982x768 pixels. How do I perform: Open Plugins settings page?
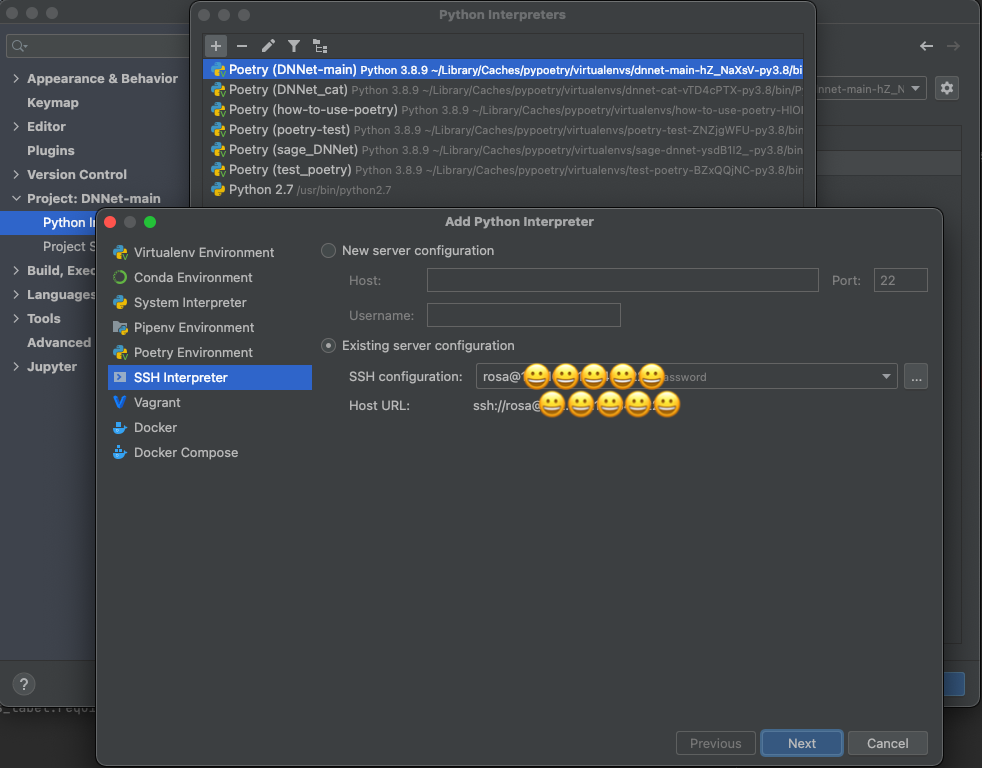(51, 150)
